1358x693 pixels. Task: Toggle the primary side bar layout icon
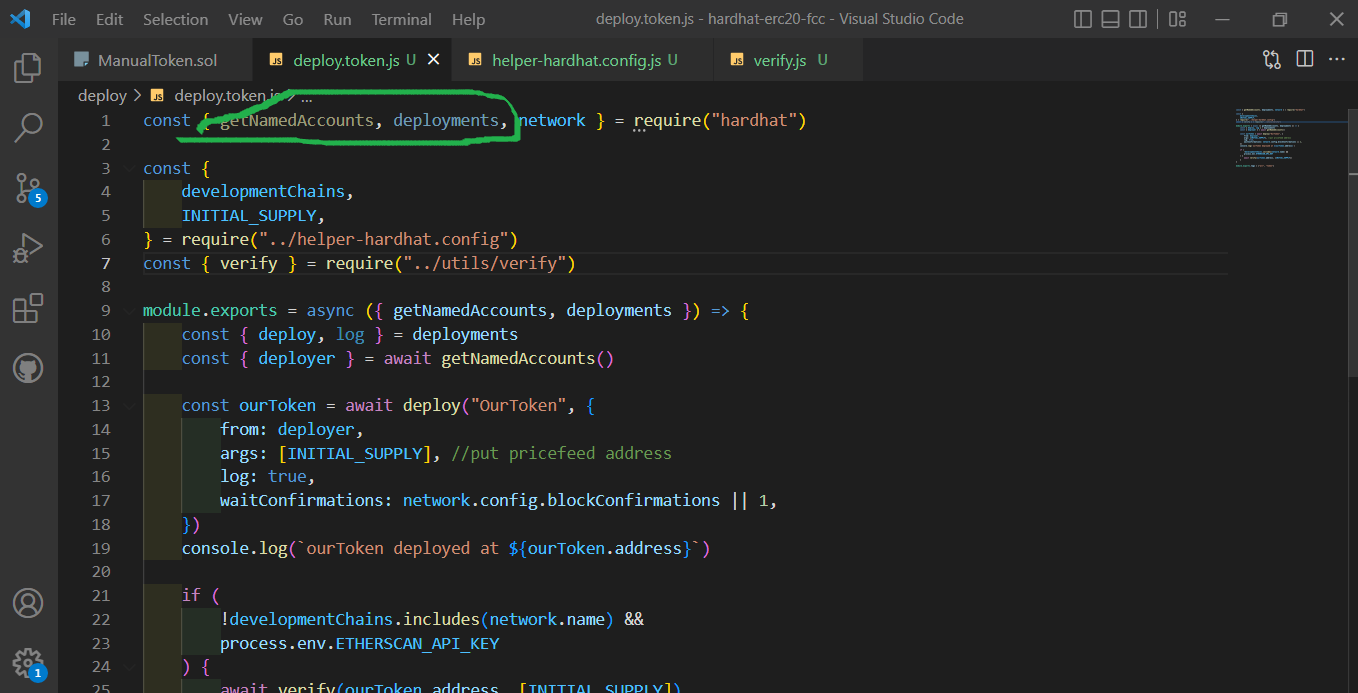1083,19
